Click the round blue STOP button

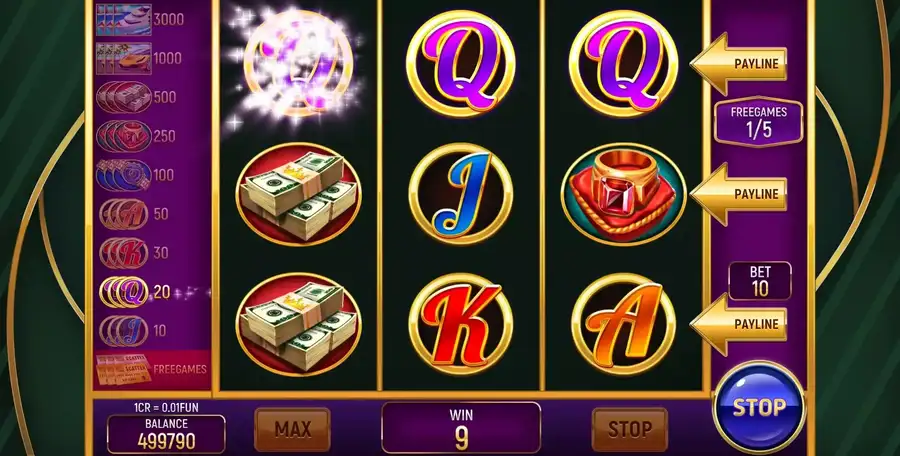click(759, 407)
